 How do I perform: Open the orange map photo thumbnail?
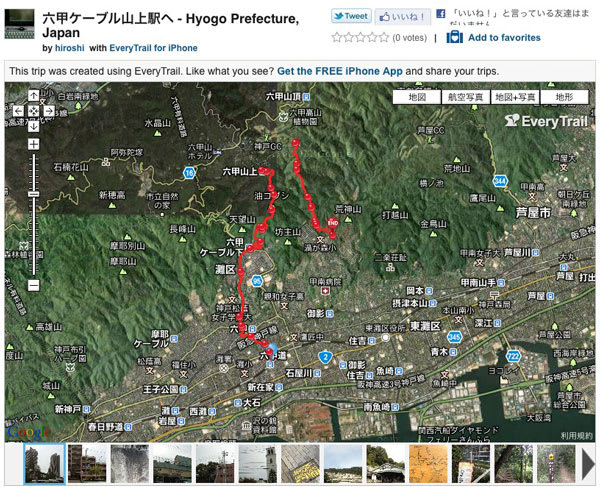(428, 464)
